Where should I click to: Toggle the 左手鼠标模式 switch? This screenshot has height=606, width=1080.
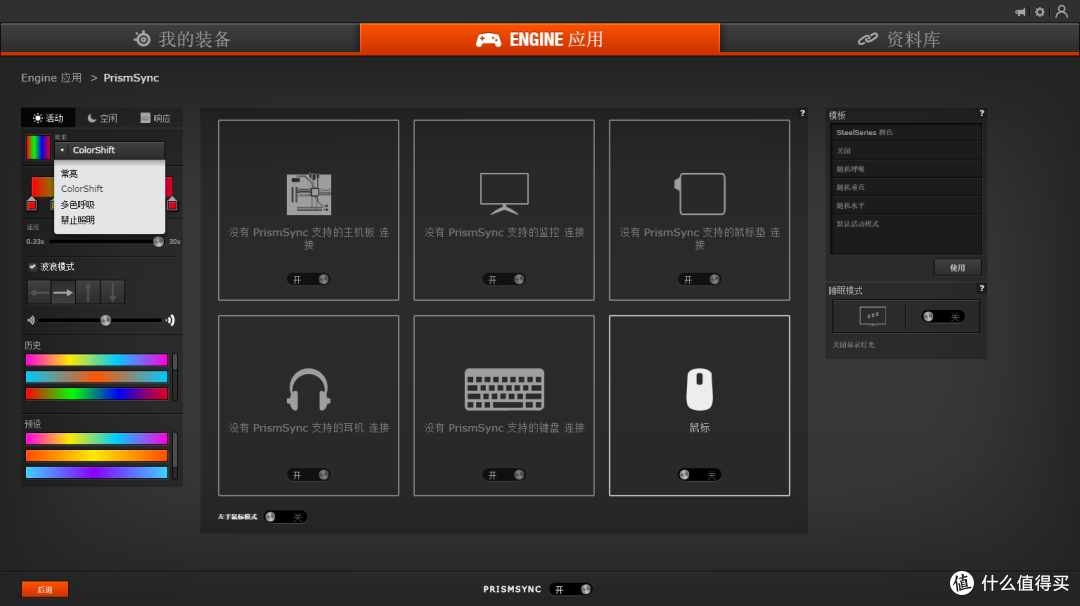pos(285,516)
